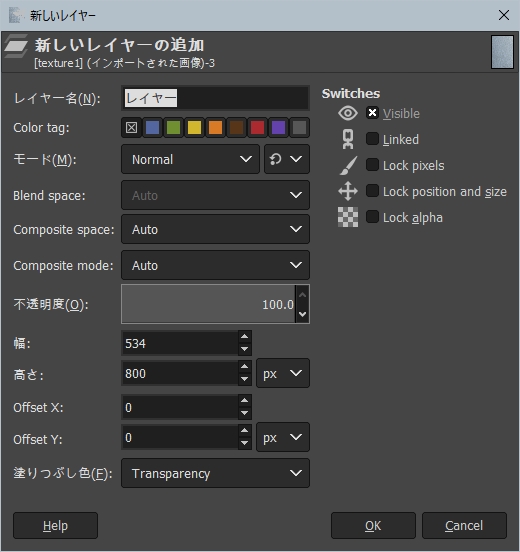
Task: Click the checkerboard icon beside Lock alpha
Action: point(348,217)
